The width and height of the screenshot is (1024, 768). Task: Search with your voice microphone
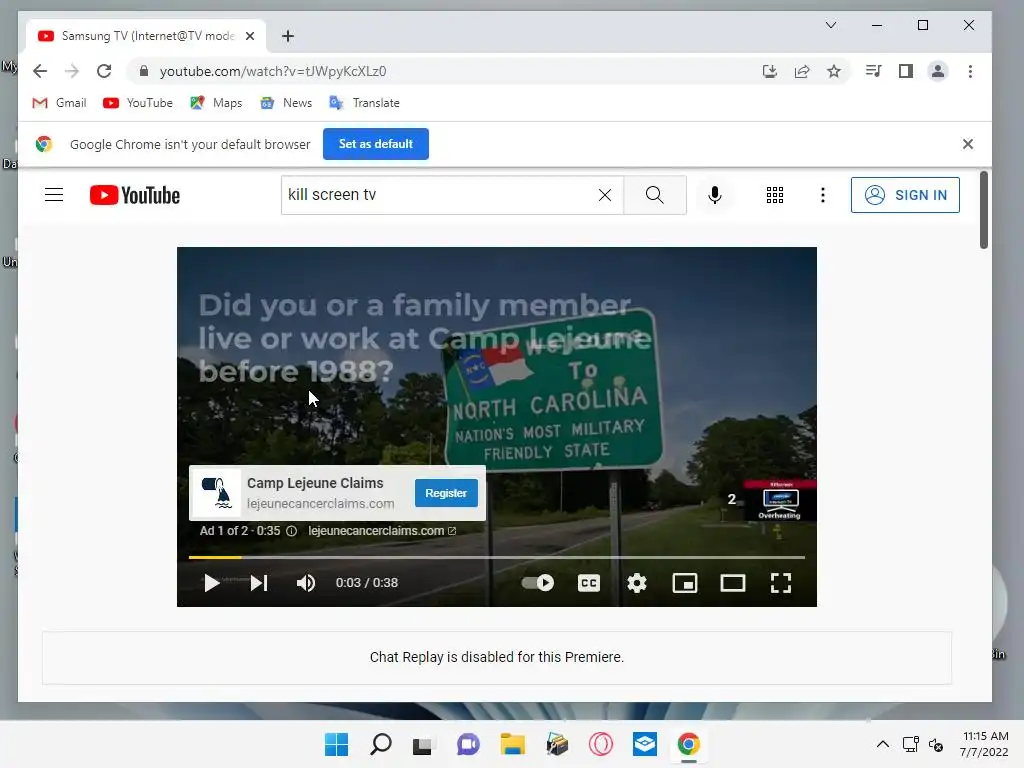pos(715,195)
